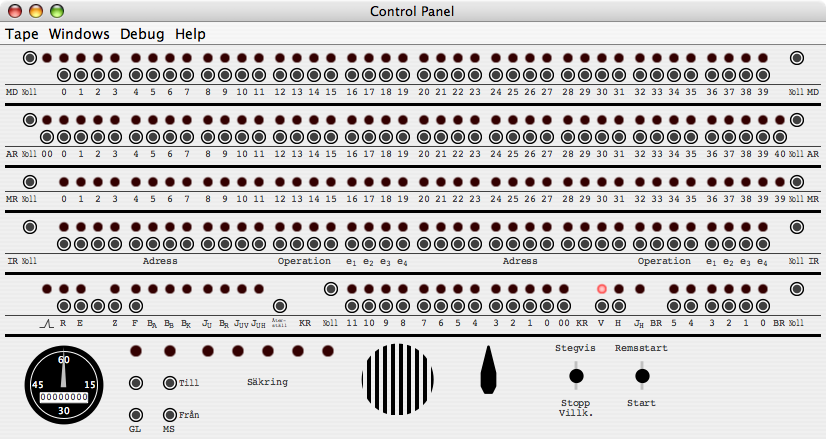The width and height of the screenshot is (826, 439).
Task: Push the MD register bit 19 button
Action: pyautogui.click(x=403, y=75)
